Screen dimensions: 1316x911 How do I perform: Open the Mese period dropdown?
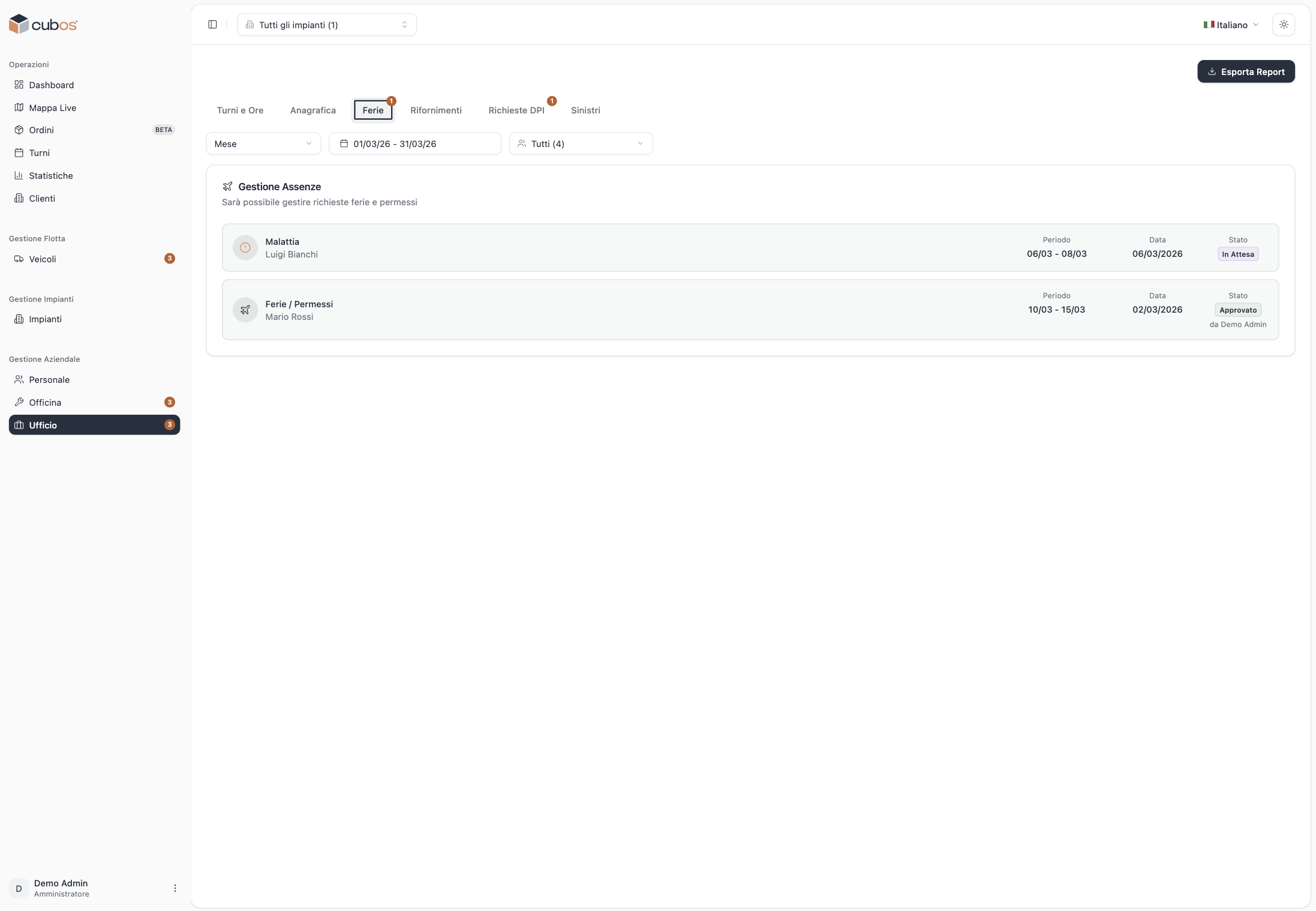(x=263, y=144)
